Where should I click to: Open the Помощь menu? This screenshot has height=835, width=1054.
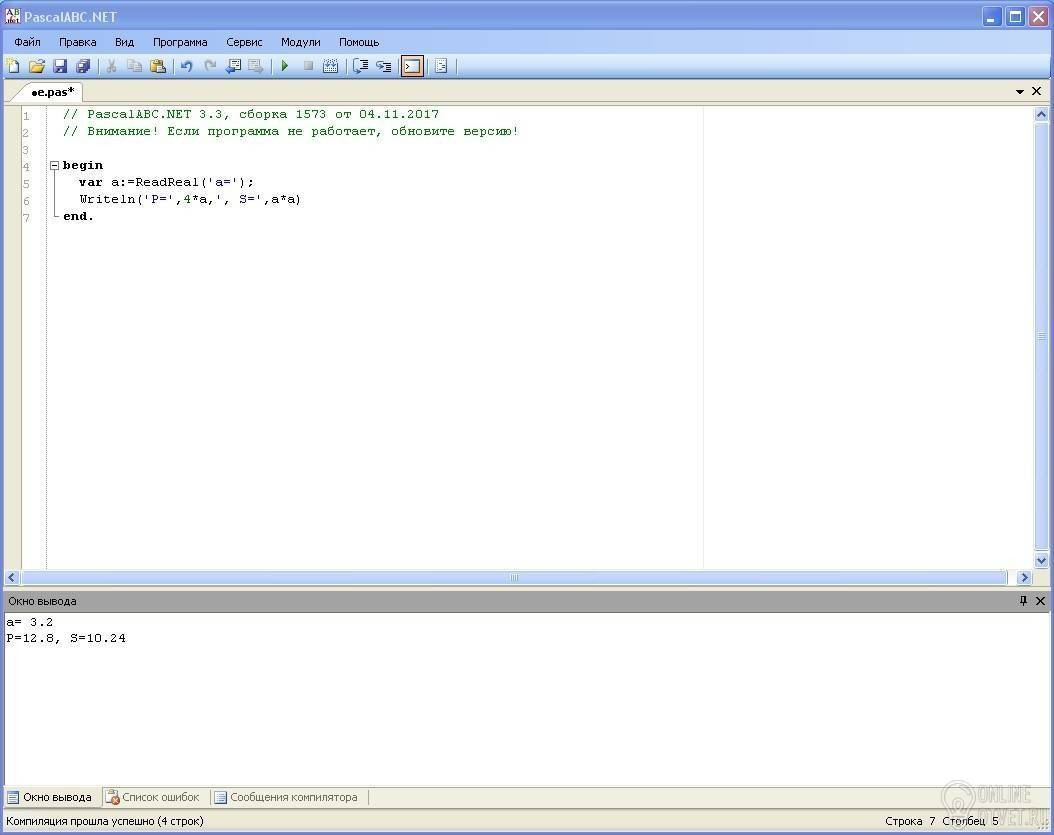[x=359, y=42]
